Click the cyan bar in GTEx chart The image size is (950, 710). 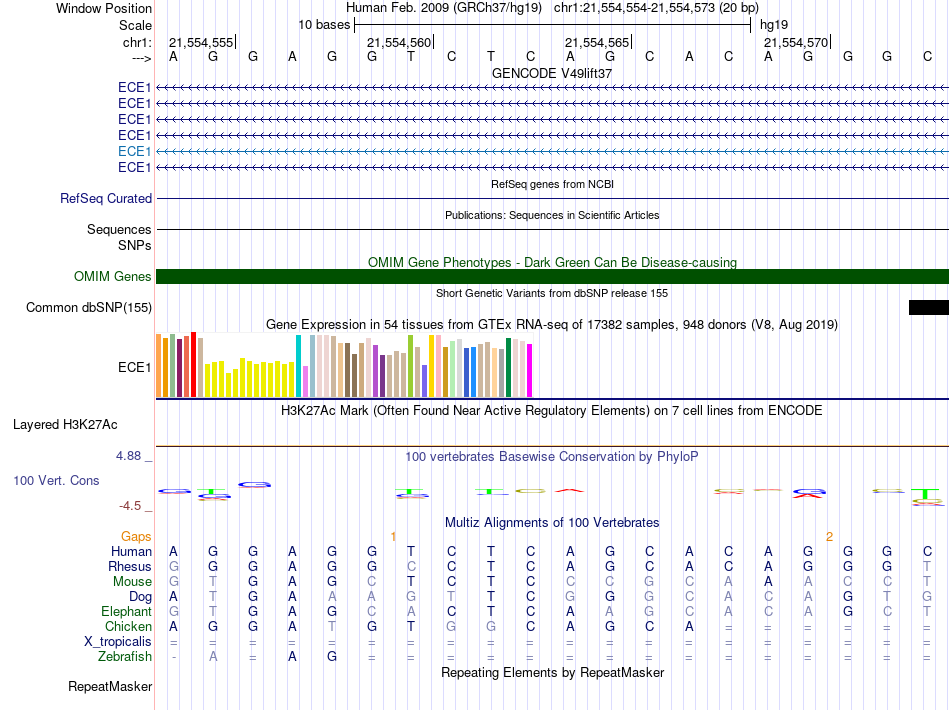[299, 366]
